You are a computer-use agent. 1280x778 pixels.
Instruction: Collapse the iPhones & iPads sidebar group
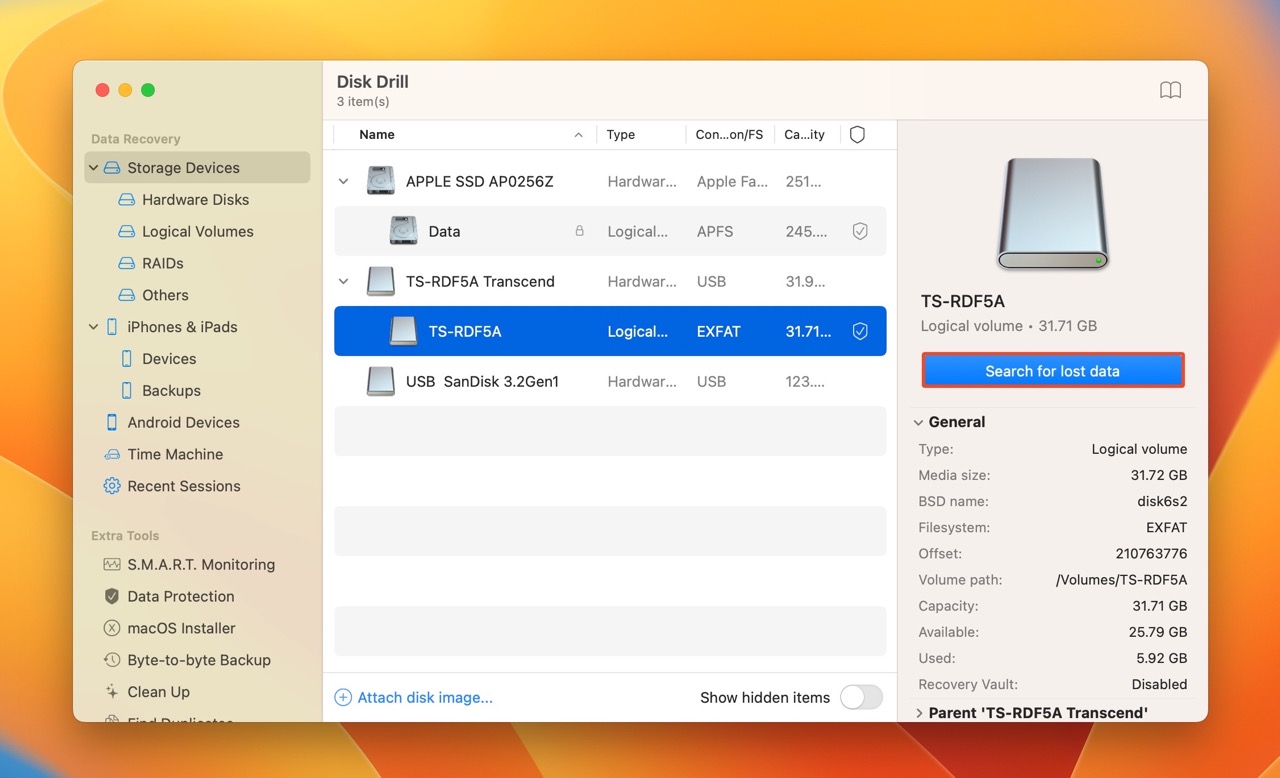pyautogui.click(x=94, y=327)
